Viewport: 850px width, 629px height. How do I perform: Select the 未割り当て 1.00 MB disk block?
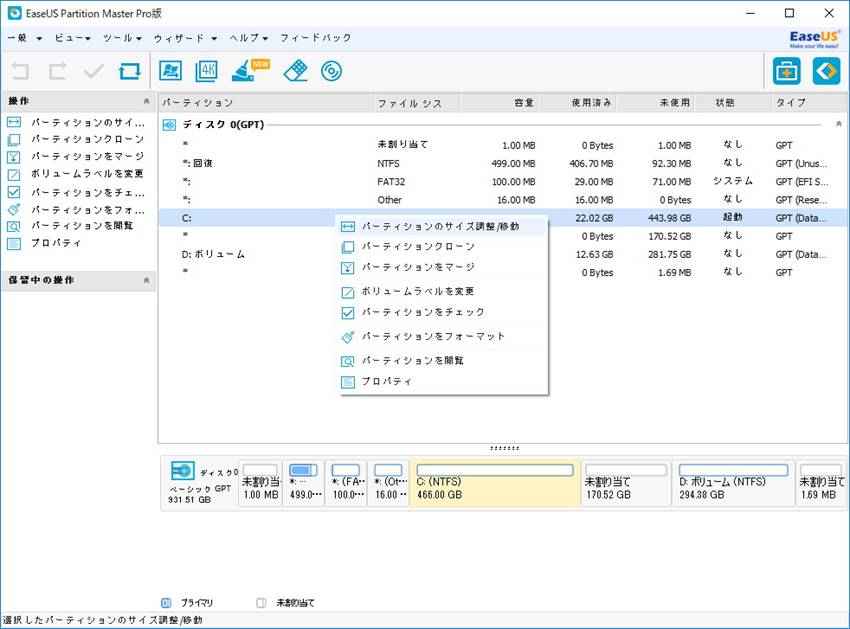[x=260, y=483]
